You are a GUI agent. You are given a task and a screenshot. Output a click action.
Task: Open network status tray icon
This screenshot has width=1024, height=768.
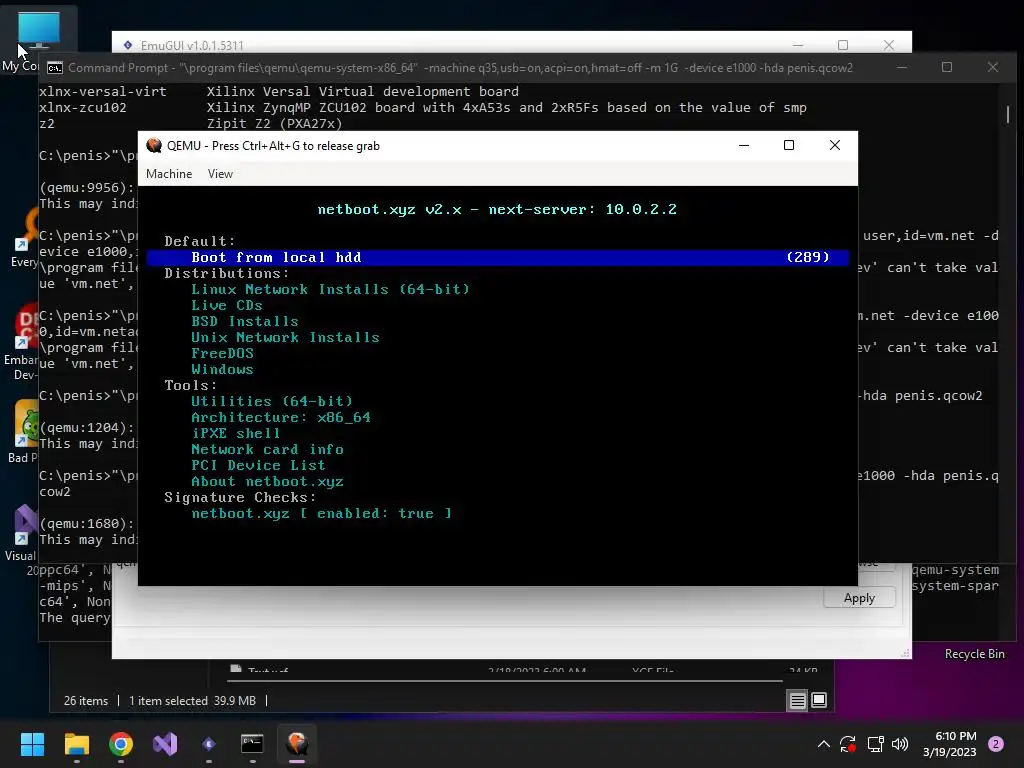click(875, 744)
